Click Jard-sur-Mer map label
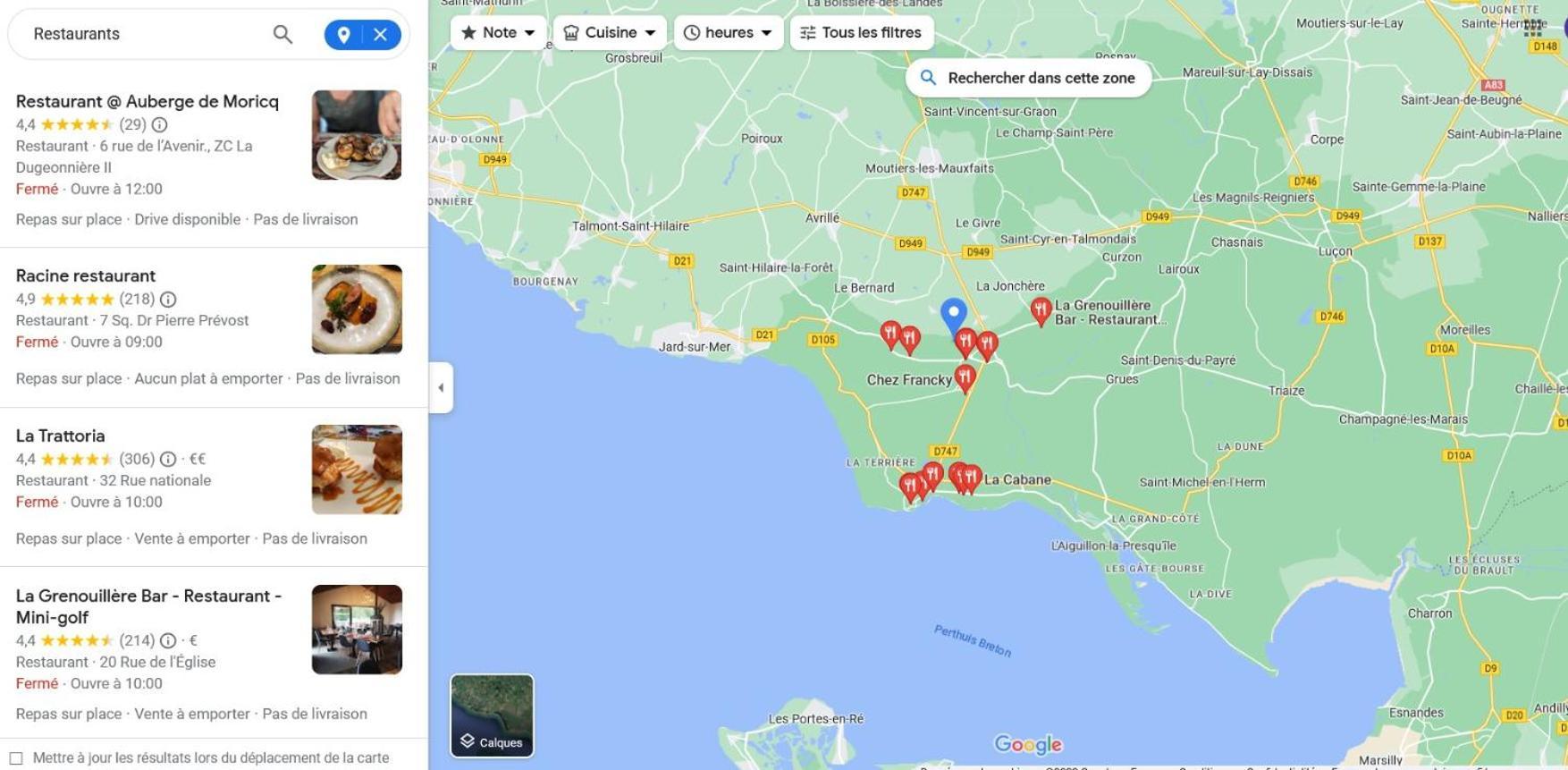The height and width of the screenshot is (770, 1568). [x=695, y=347]
